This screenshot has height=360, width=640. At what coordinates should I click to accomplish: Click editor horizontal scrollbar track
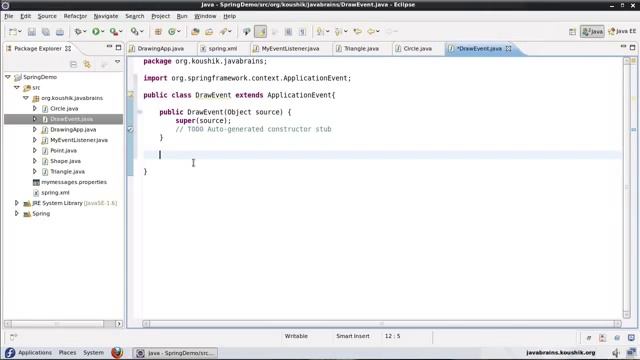coord(382,324)
